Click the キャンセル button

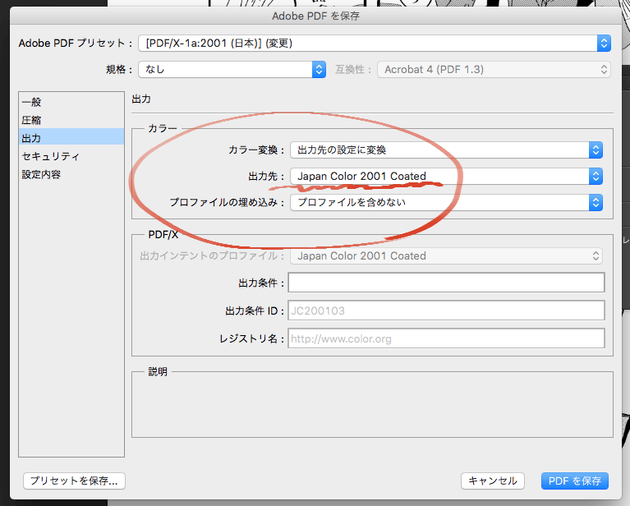pyautogui.click(x=493, y=481)
